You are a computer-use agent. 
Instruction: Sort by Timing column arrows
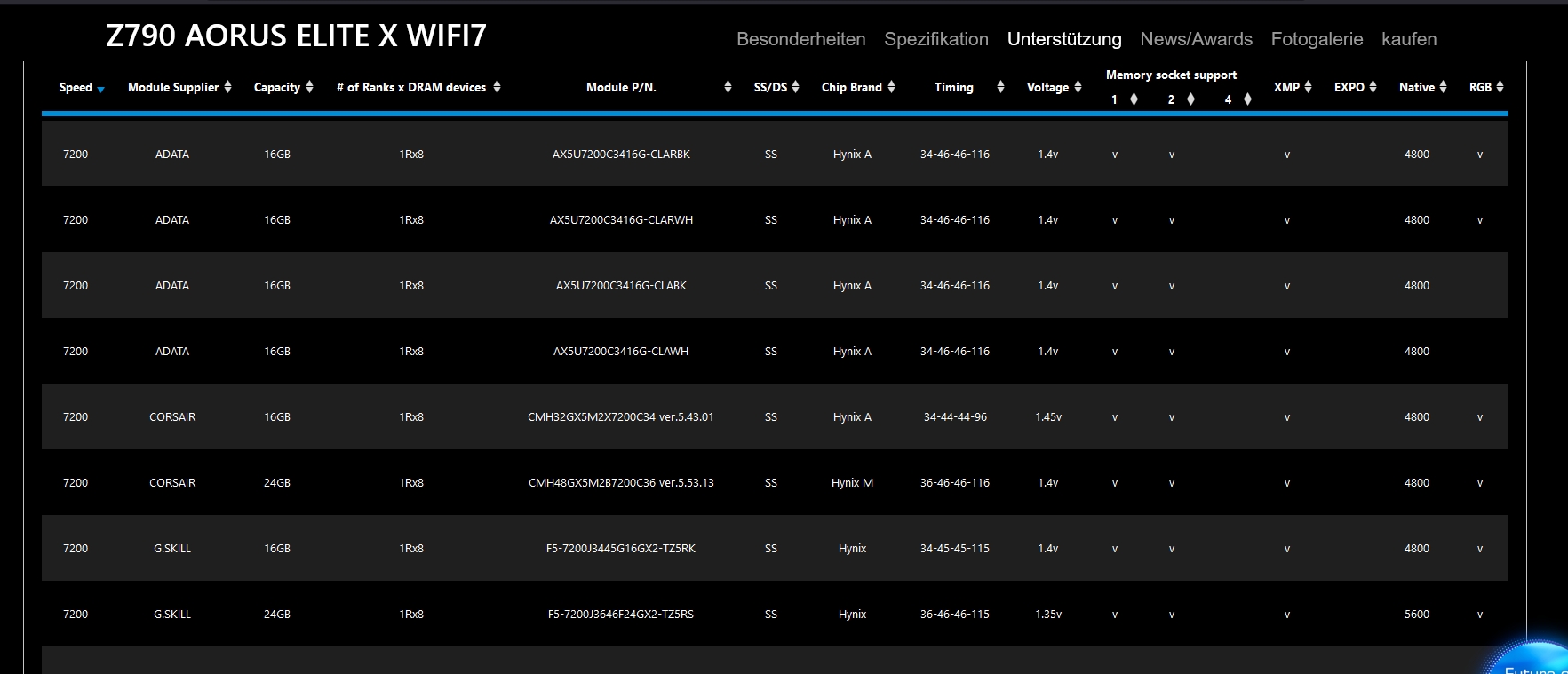(1000, 87)
